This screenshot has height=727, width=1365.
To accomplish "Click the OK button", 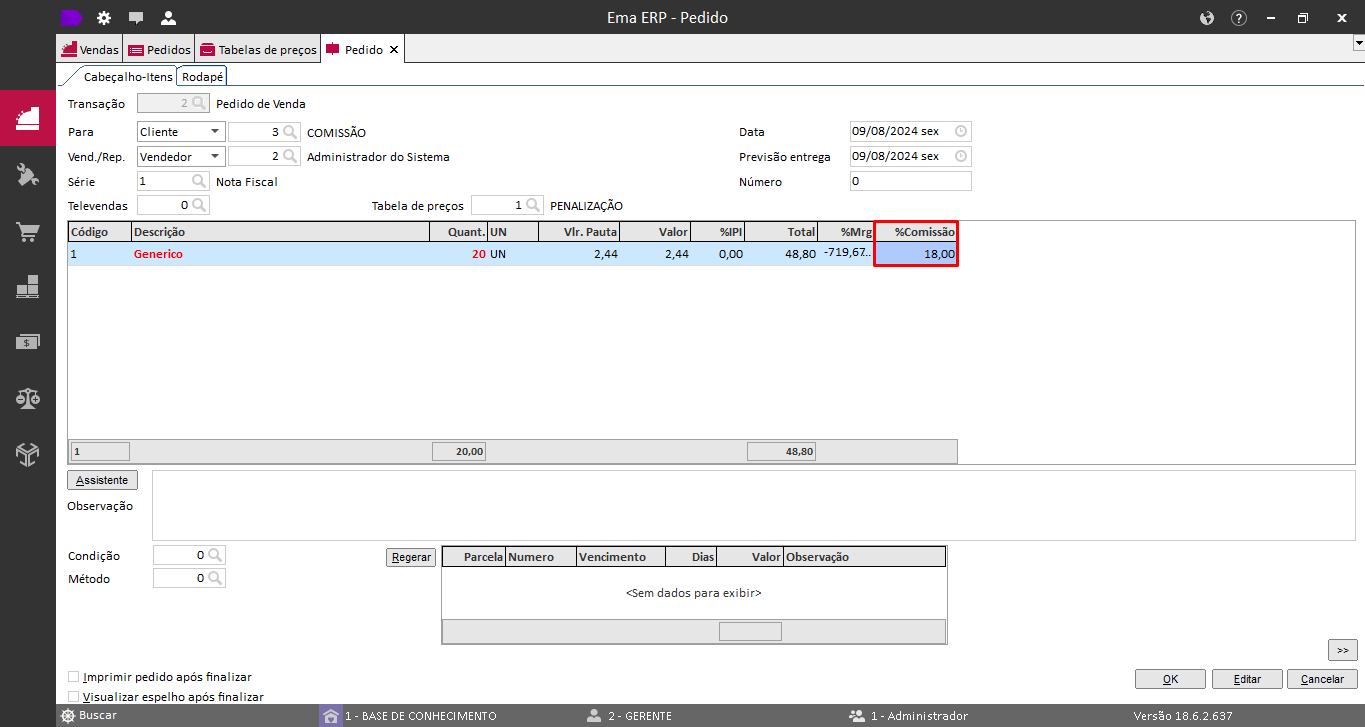I will tap(1170, 679).
